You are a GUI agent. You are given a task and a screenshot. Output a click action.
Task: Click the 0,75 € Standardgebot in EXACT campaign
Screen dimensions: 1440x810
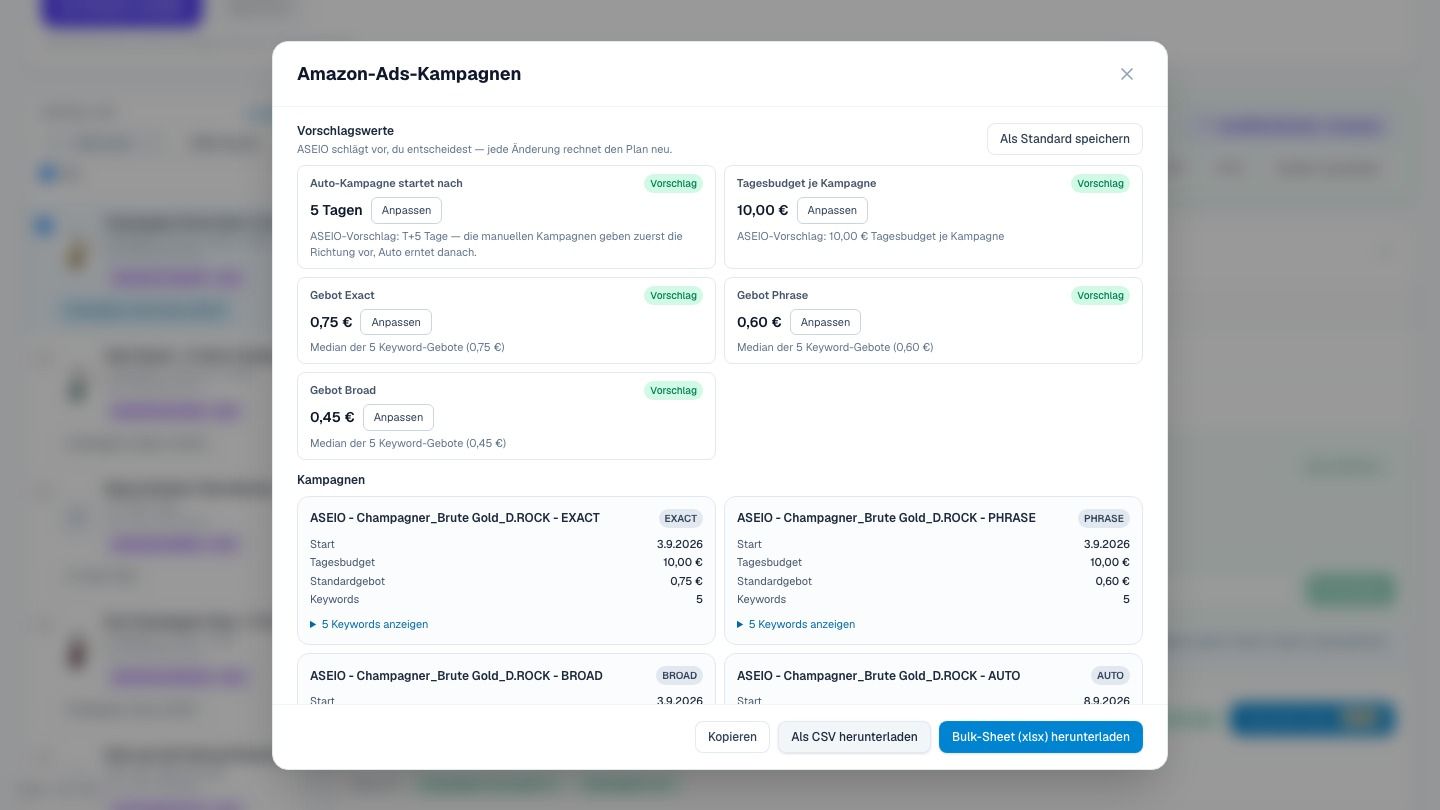coord(686,581)
